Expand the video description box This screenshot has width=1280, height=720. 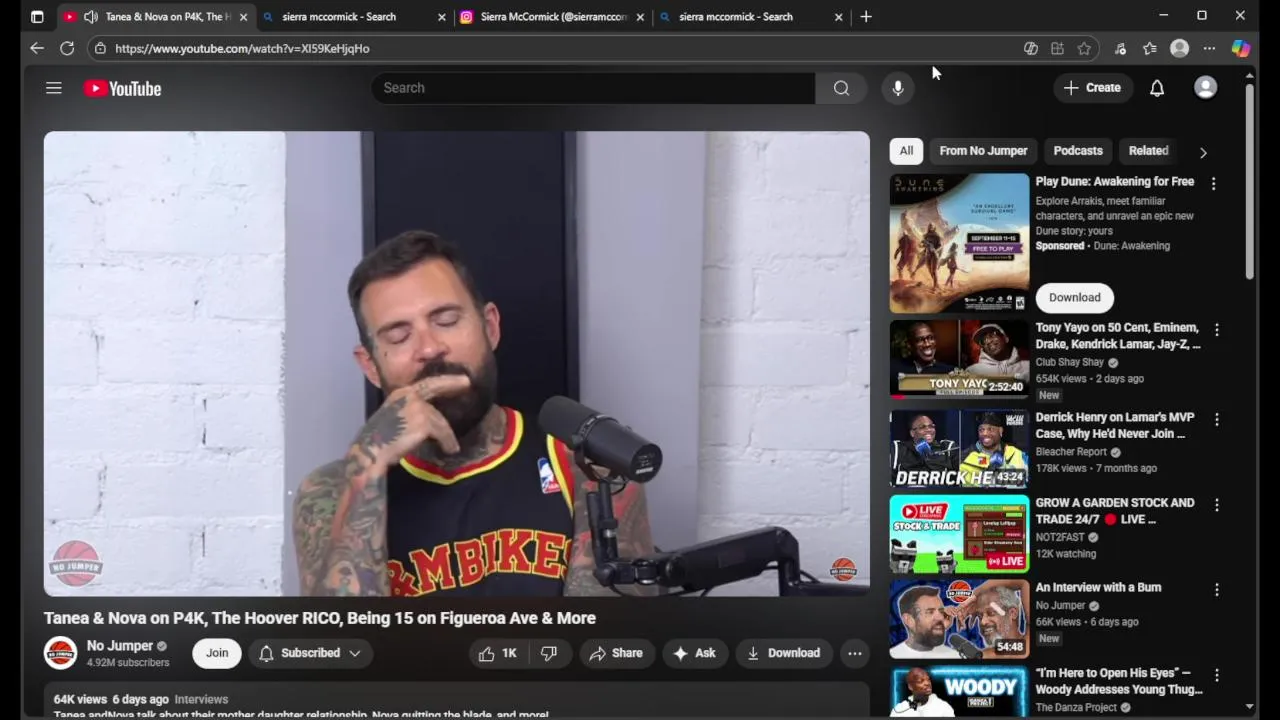tap(456, 700)
